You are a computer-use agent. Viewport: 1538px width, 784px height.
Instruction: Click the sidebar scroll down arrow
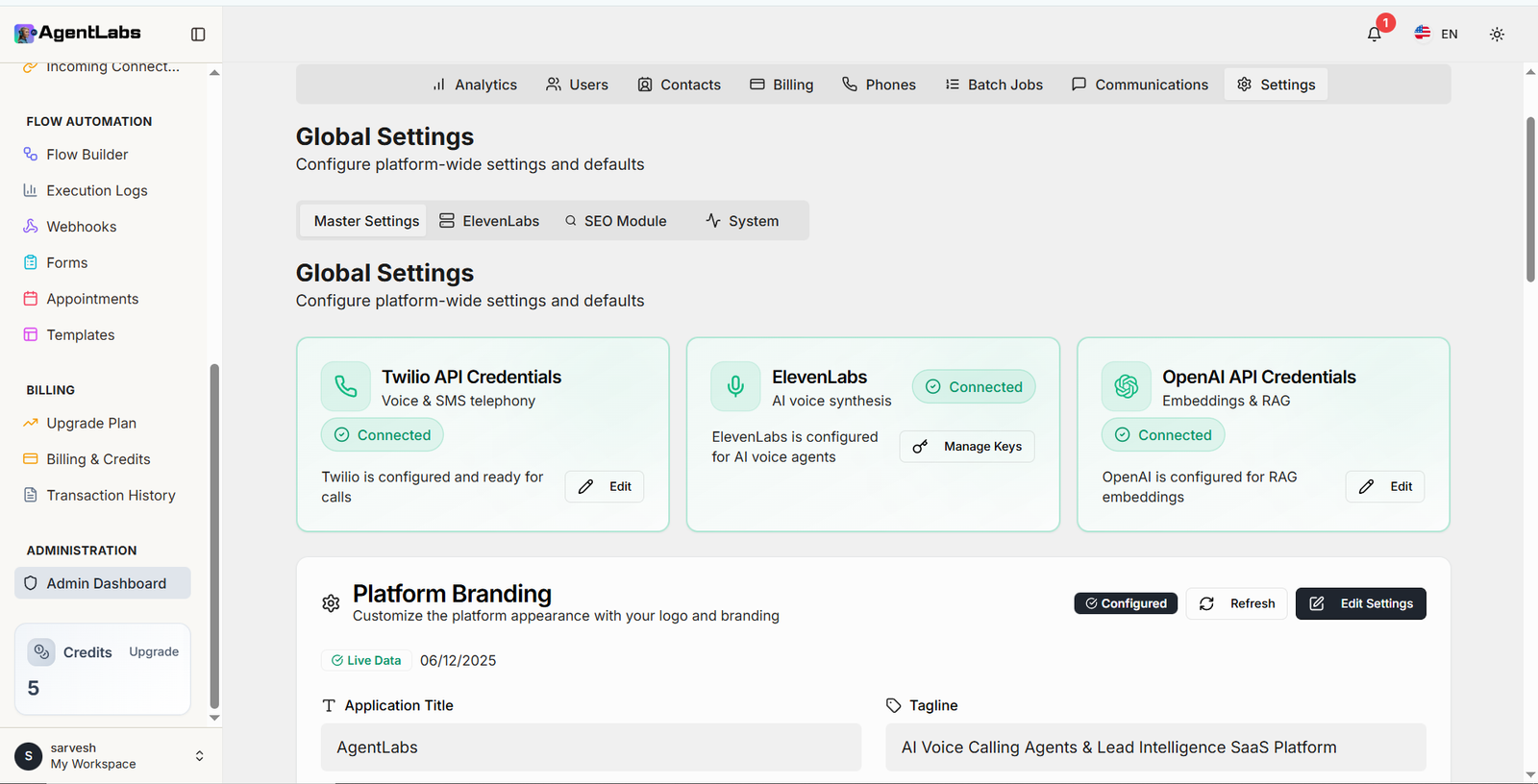[x=214, y=718]
